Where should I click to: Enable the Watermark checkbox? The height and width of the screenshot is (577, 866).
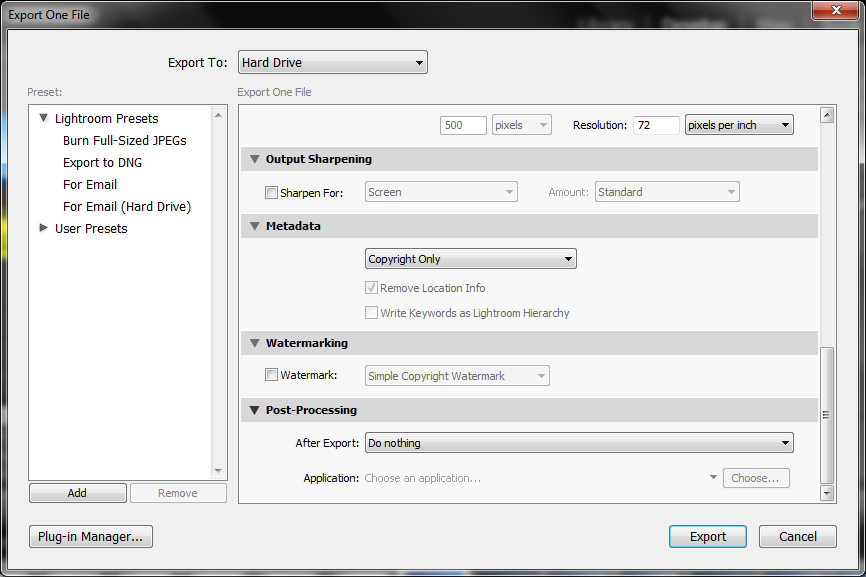(271, 375)
